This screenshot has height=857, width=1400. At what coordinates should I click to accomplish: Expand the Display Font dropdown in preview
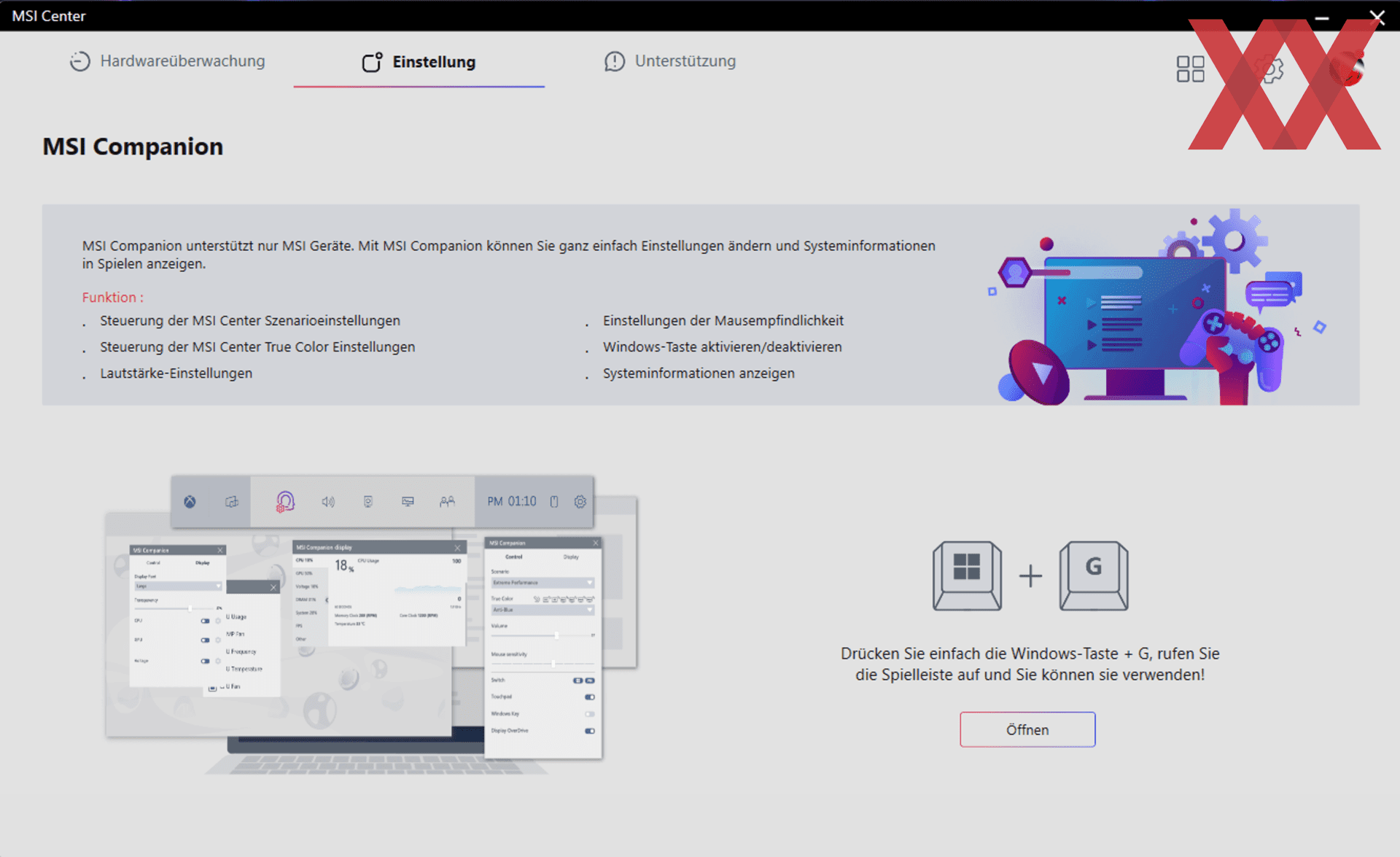(178, 586)
